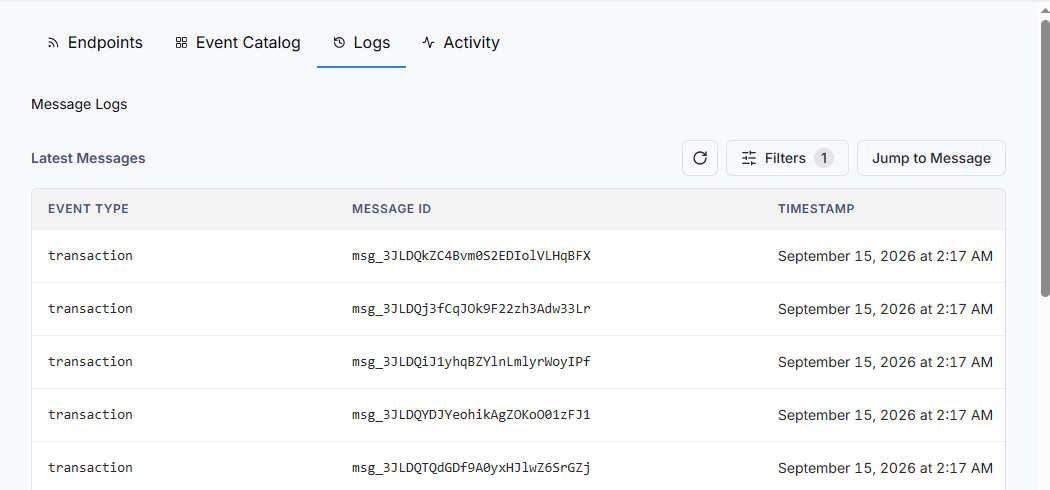Click the vertical page scrollbar thumb

point(1045,157)
